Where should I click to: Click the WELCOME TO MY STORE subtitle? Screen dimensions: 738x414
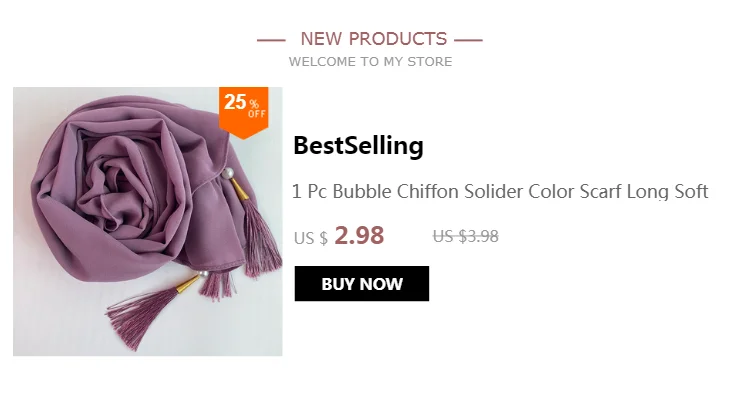coord(370,62)
